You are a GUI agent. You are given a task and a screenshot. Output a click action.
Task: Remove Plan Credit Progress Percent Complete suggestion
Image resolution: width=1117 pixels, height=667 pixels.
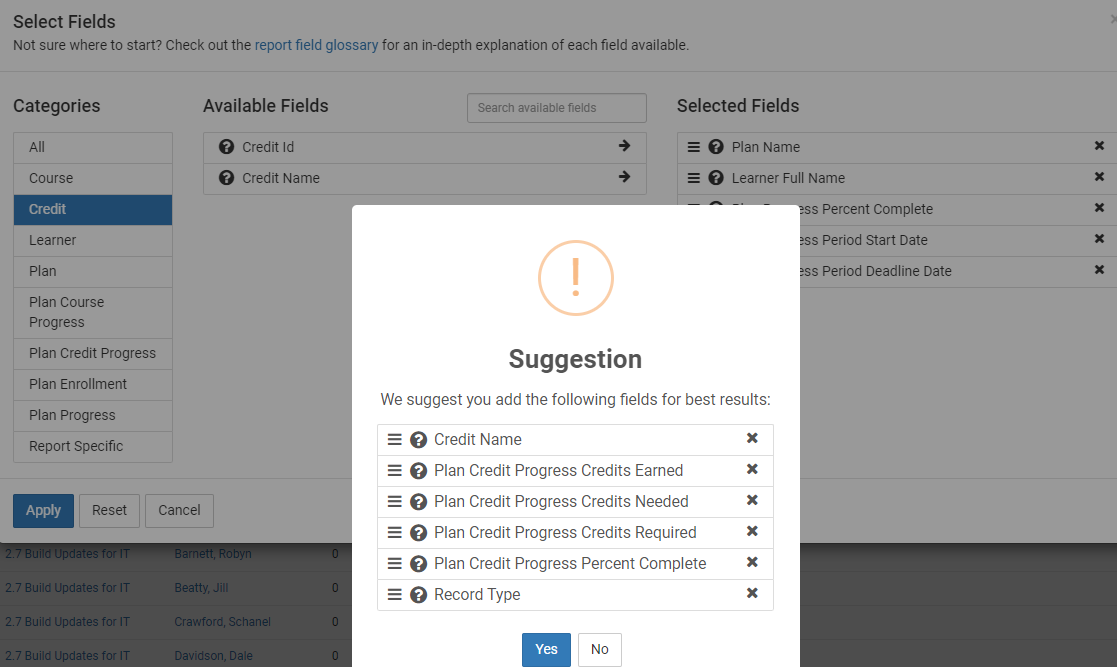[752, 562]
